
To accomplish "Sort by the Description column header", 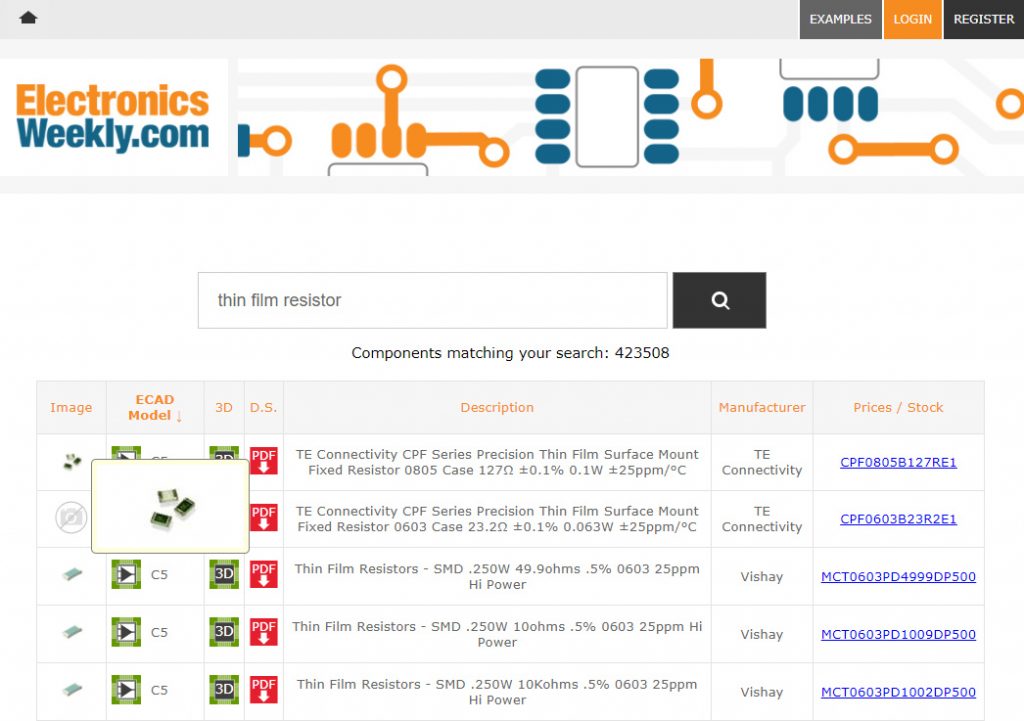I will [497, 408].
